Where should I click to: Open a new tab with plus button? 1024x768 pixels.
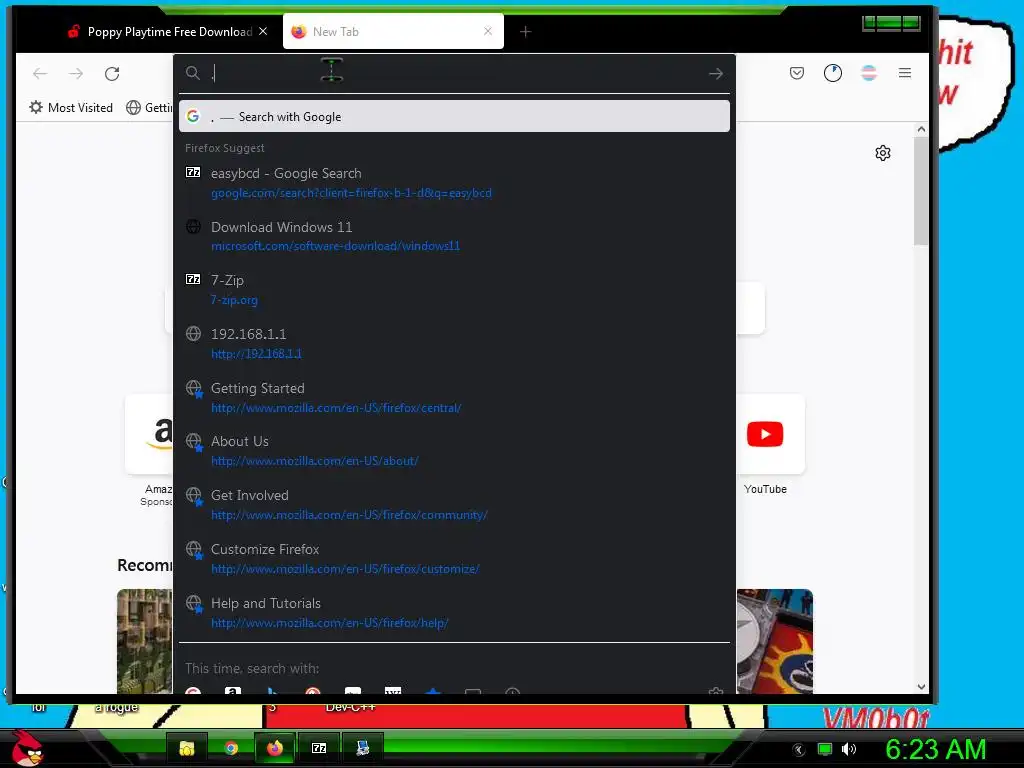(525, 31)
